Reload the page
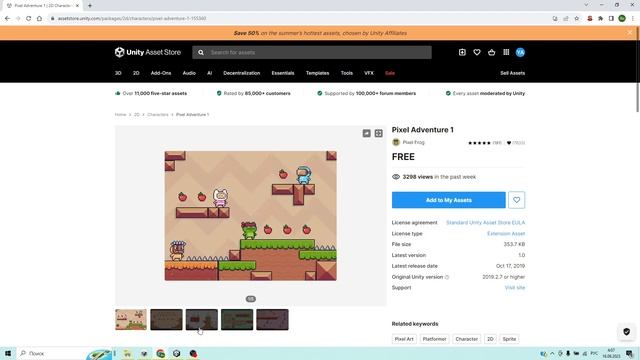640x360 pixels. (28, 18)
